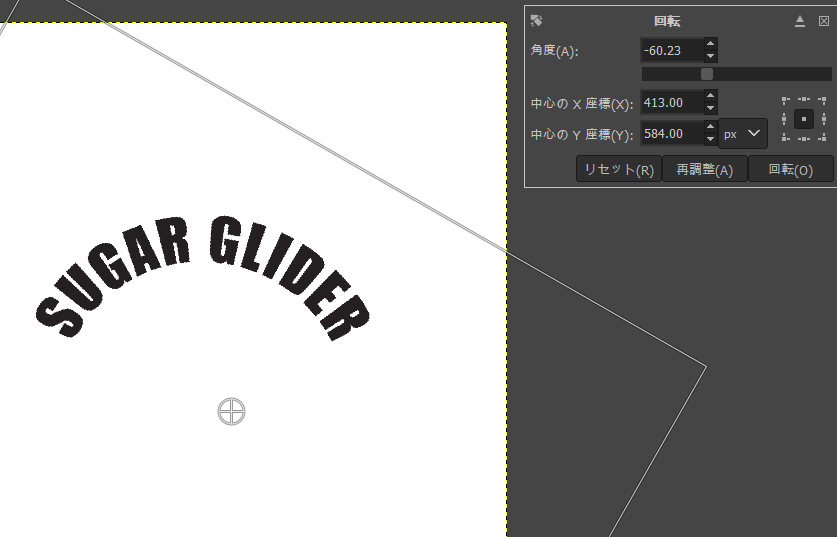Decrease the angle value with down arrow

pyautogui.click(x=710, y=56)
